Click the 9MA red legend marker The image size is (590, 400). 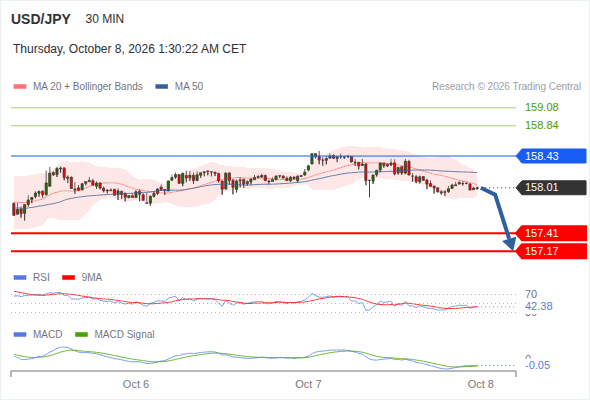[68, 278]
